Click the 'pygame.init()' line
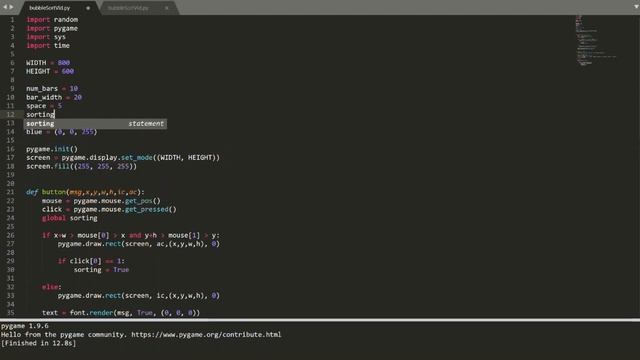The image size is (640, 360). coord(52,149)
